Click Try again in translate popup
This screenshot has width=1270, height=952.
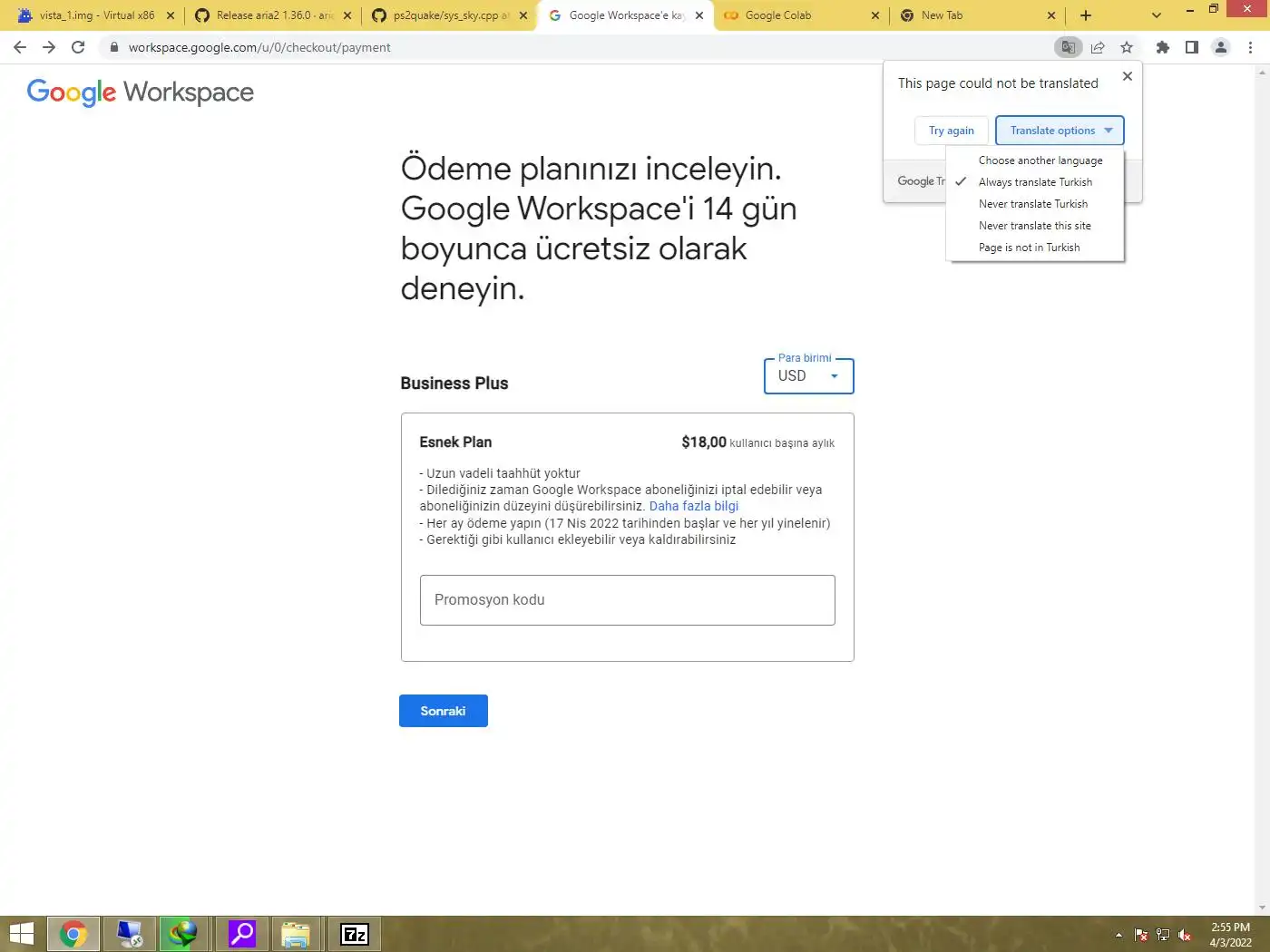(952, 131)
